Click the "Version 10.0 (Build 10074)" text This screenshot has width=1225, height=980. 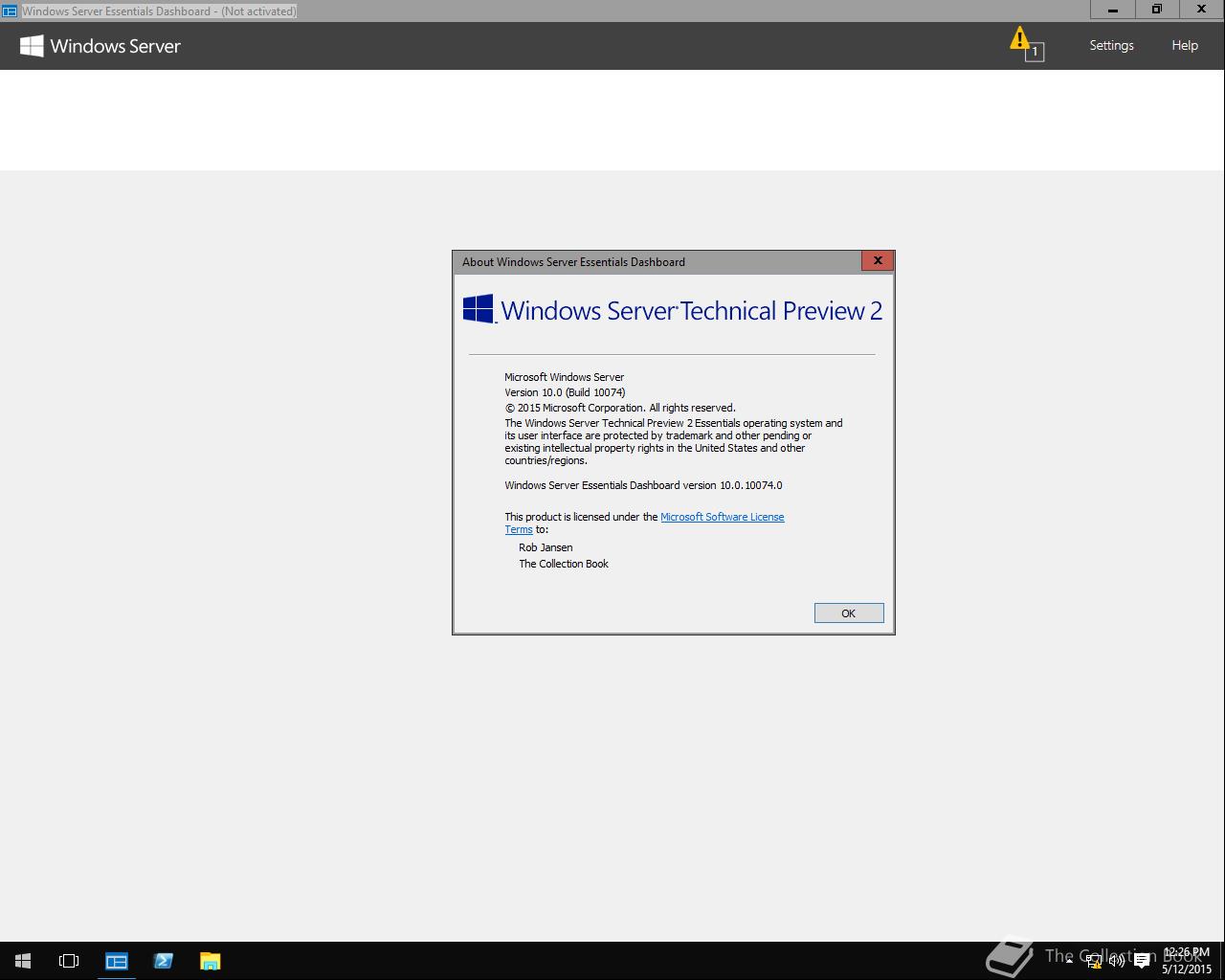(x=565, y=392)
